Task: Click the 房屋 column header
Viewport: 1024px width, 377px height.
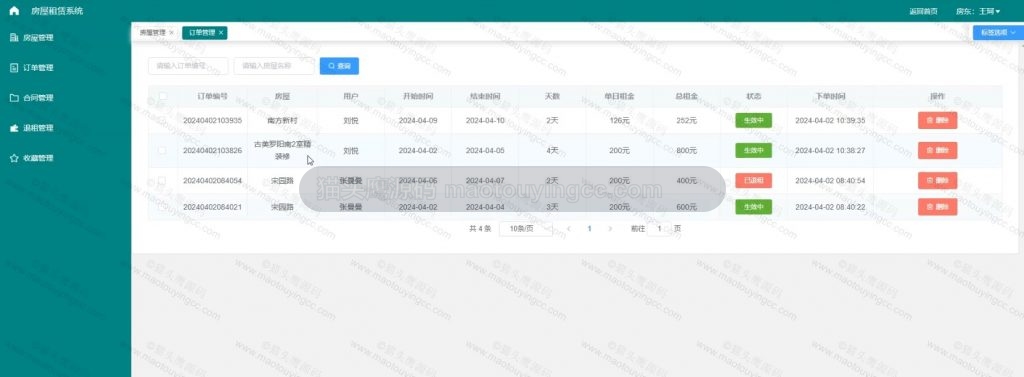Action: click(282, 97)
